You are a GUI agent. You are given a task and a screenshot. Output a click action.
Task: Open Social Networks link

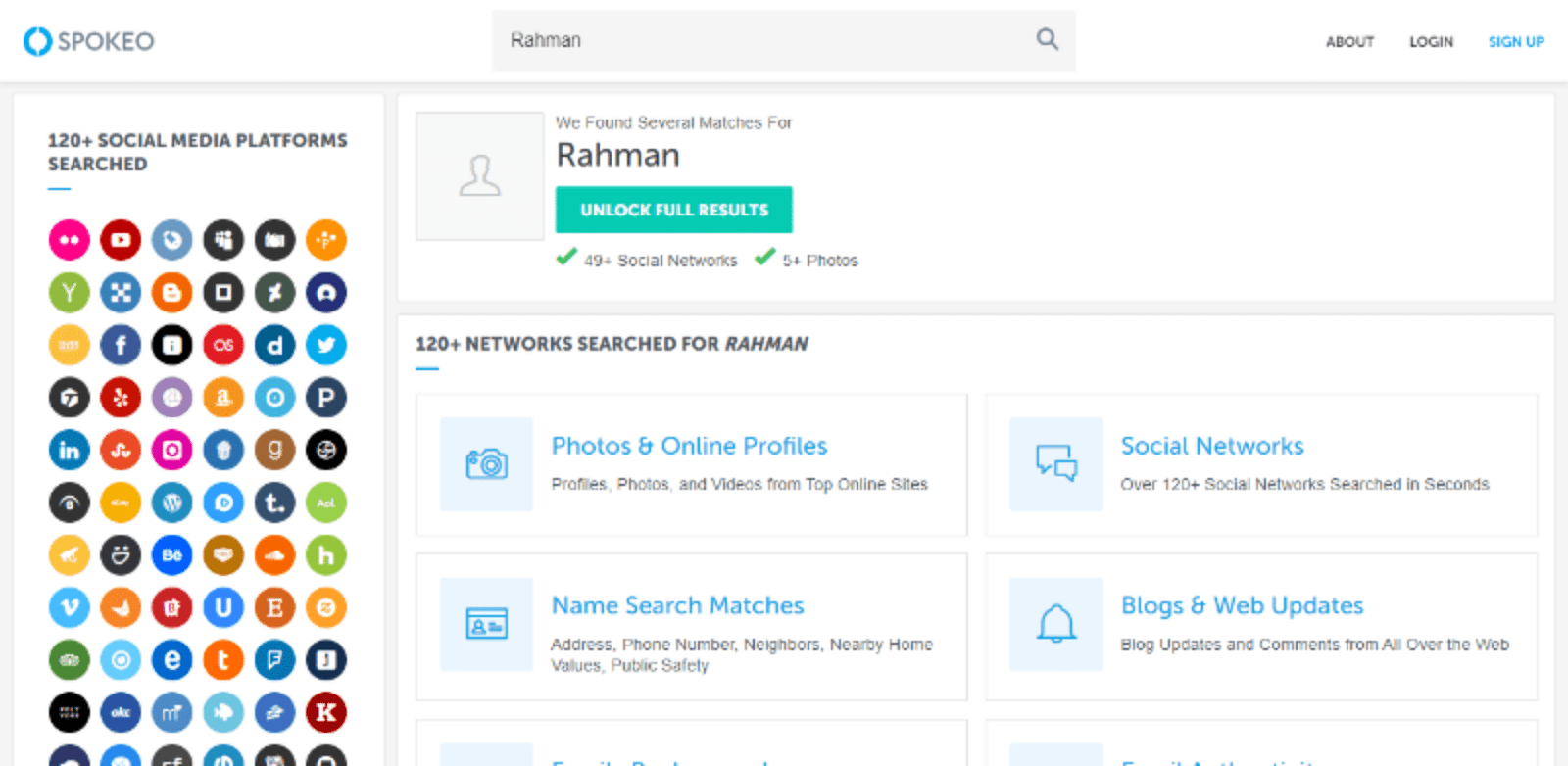[1212, 446]
